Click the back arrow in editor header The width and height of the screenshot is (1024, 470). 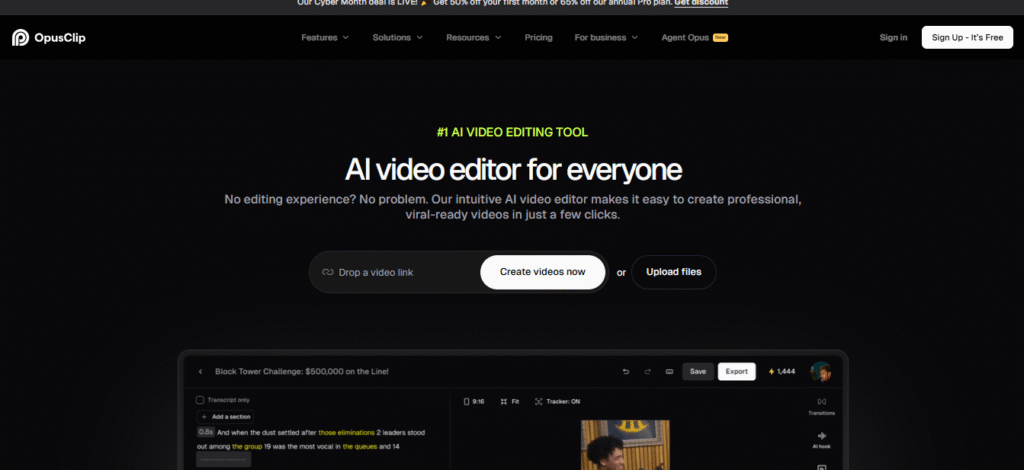coord(200,371)
